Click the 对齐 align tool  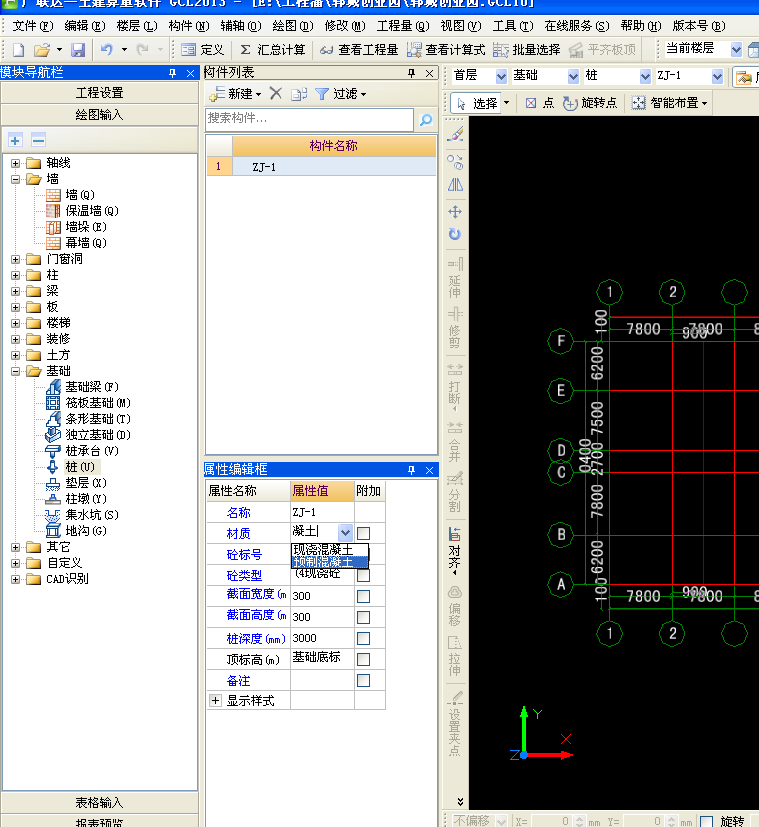pos(455,550)
